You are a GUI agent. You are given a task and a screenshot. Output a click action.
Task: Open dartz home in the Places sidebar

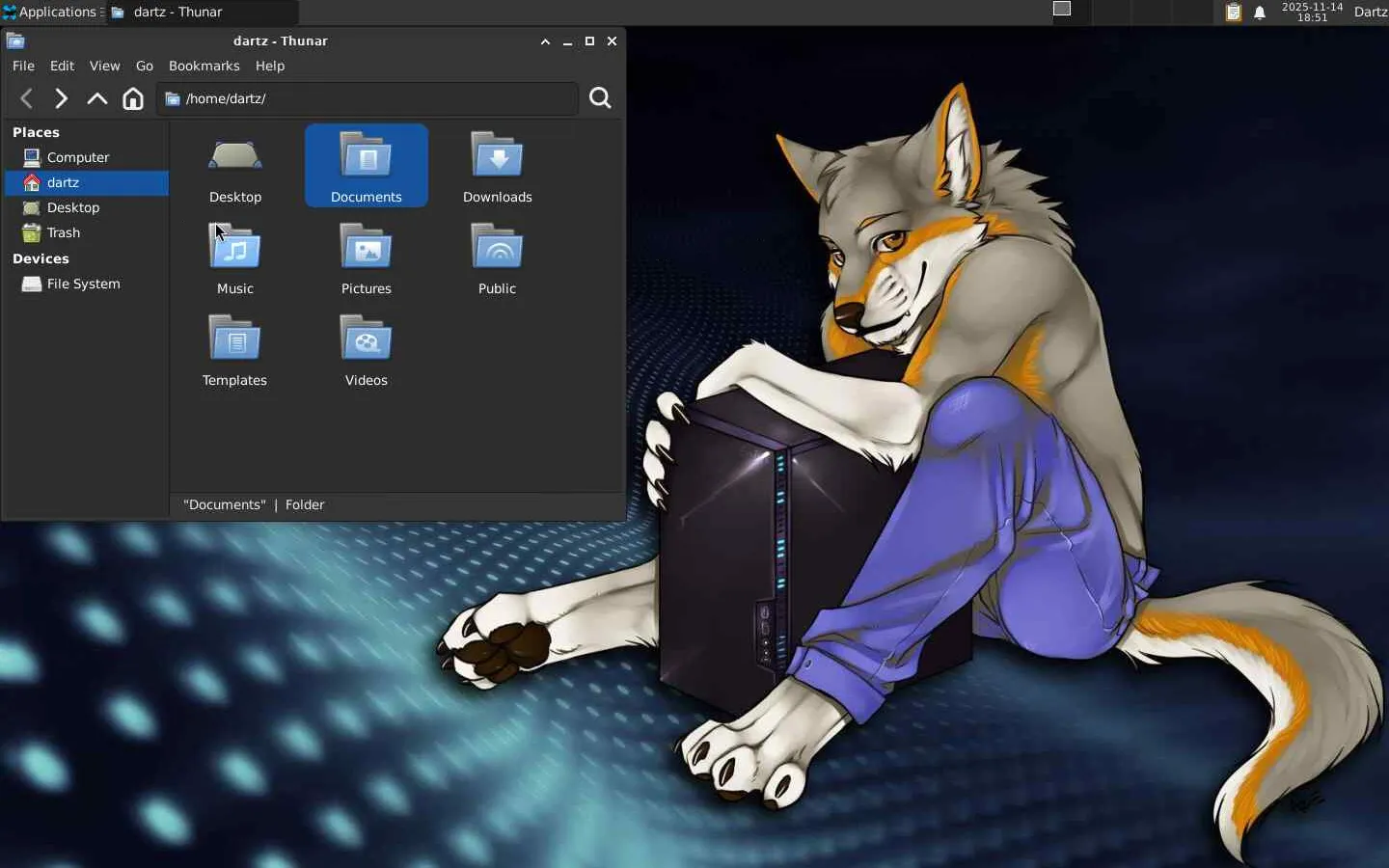pos(86,182)
